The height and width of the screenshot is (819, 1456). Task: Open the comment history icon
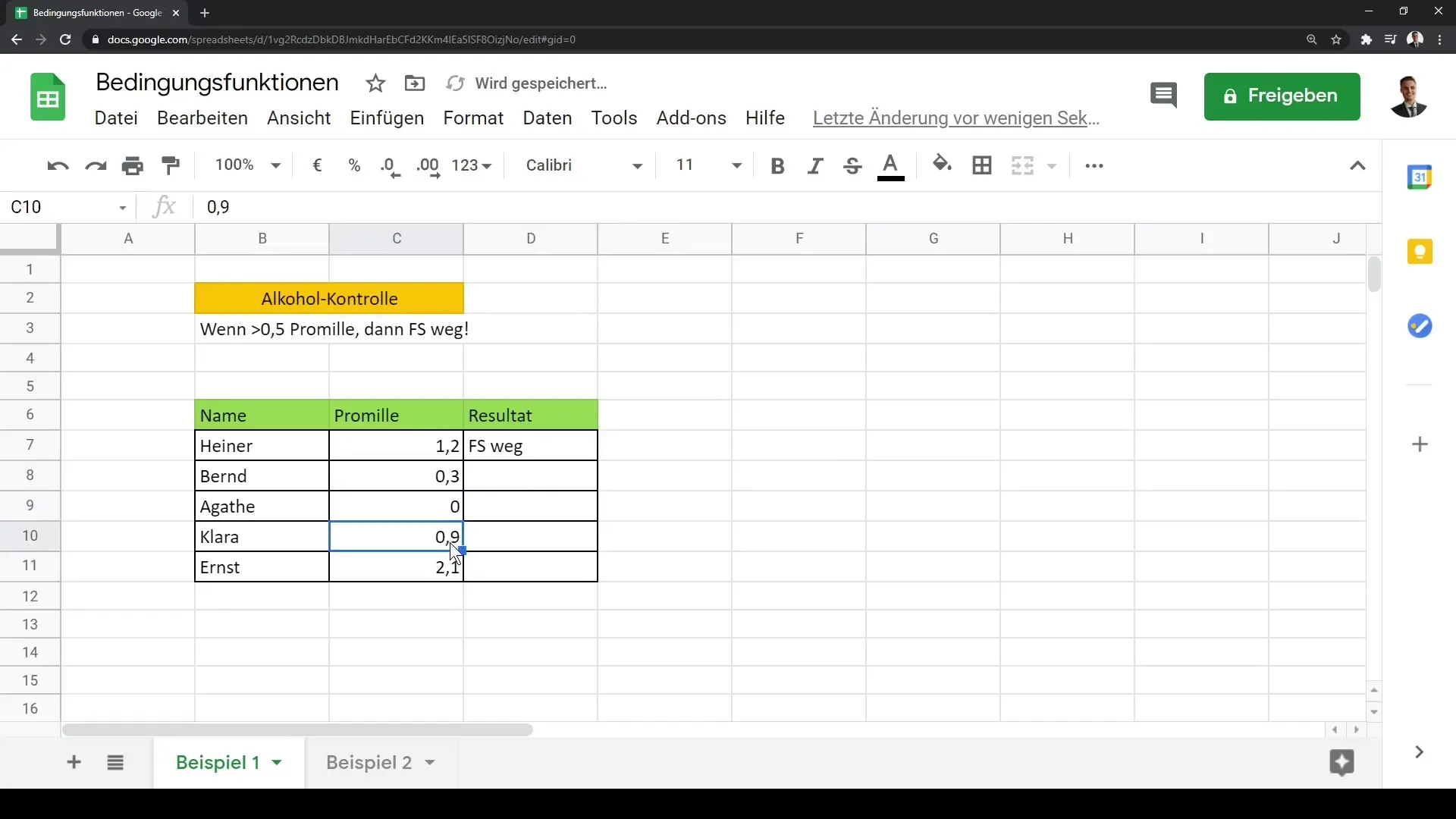click(x=1163, y=96)
